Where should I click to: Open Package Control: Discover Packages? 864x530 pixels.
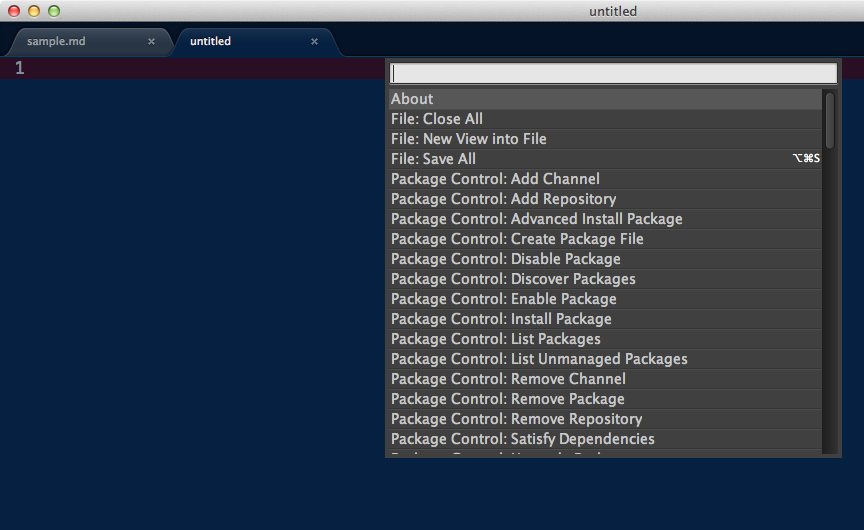(606, 279)
